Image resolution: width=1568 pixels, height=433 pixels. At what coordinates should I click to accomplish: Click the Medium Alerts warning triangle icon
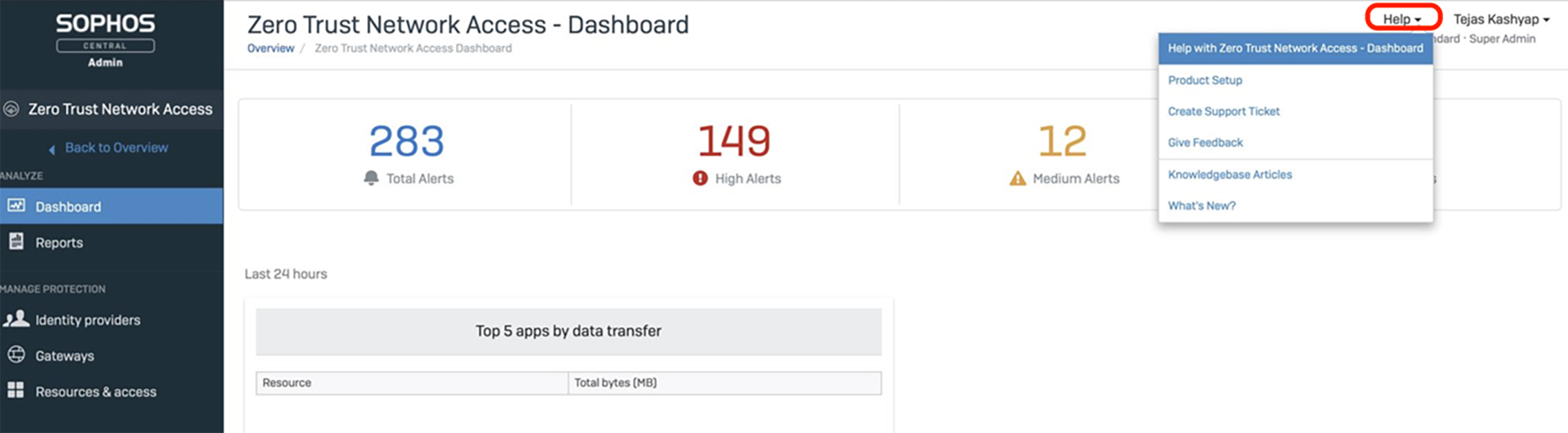point(1017,179)
